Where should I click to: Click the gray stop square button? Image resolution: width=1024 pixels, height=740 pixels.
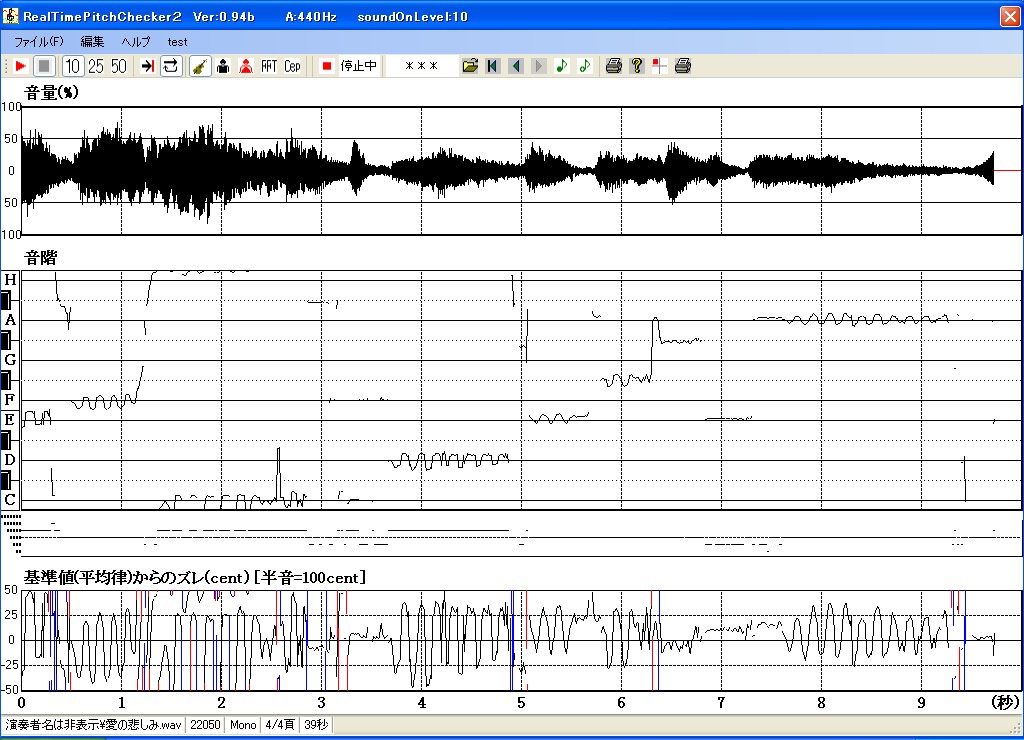click(44, 66)
